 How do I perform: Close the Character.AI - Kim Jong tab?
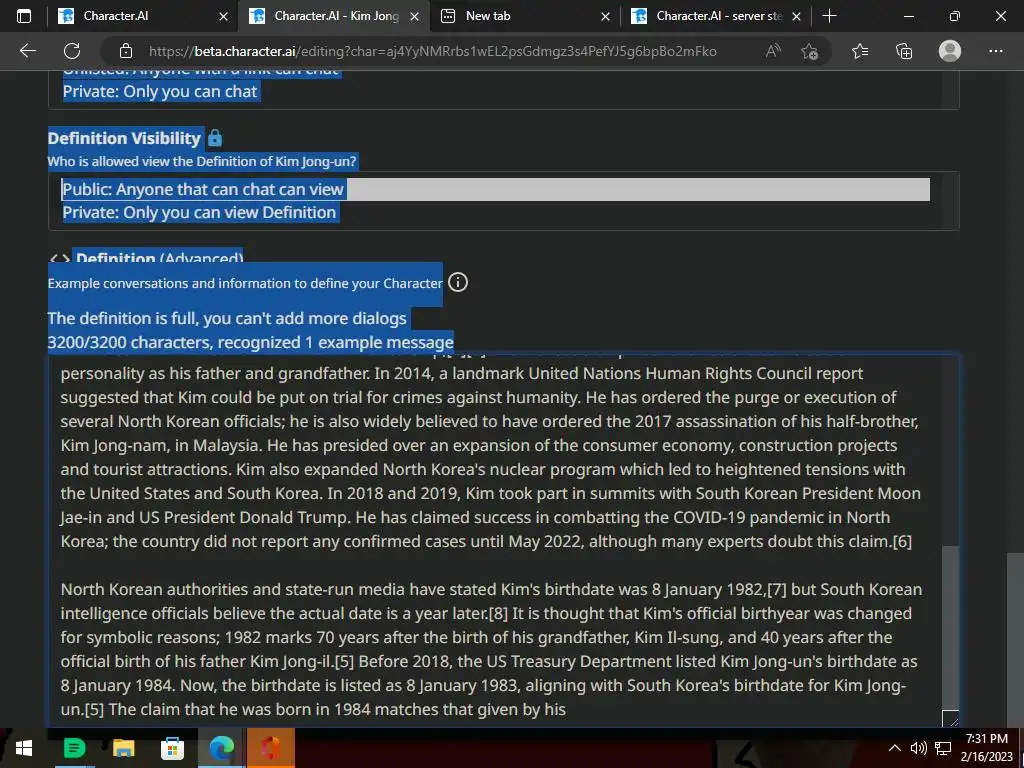tap(414, 16)
